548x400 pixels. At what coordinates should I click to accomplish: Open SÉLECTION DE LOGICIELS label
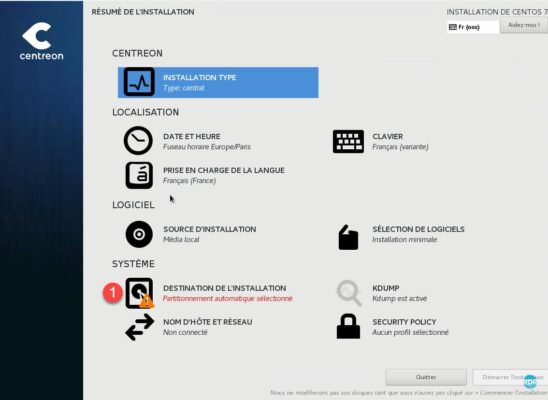[x=418, y=229]
